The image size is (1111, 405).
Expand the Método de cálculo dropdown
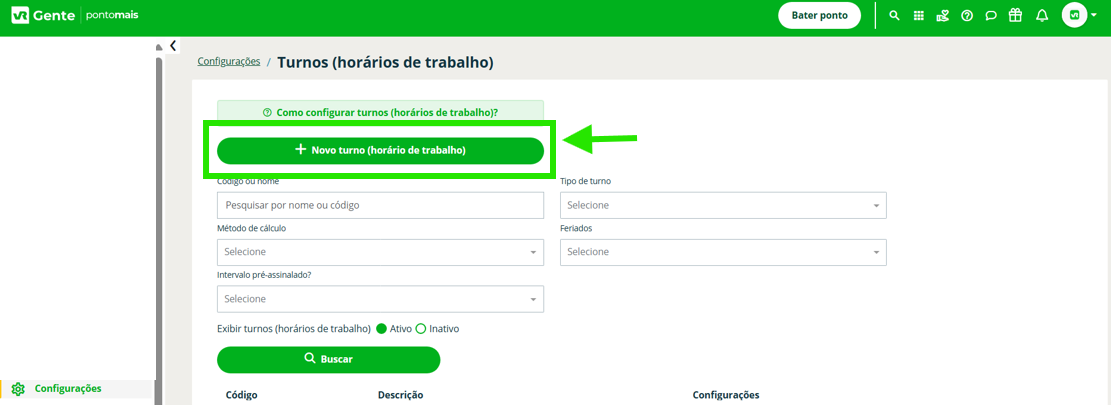[x=380, y=252]
